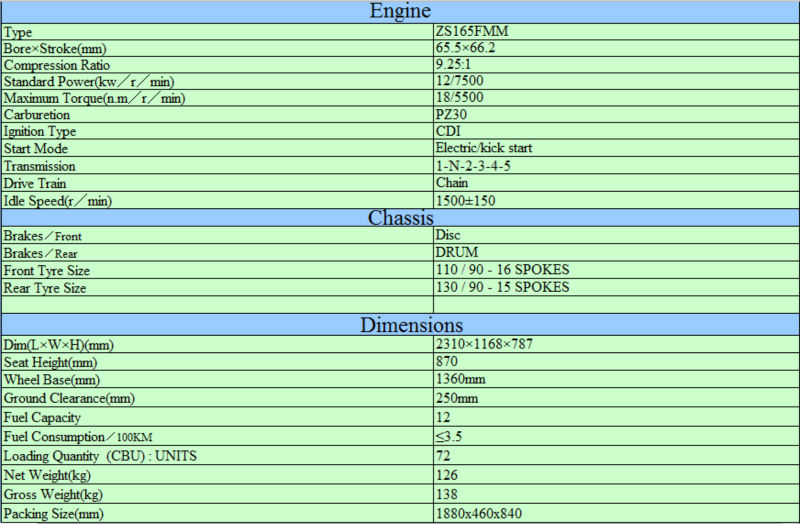Click the Disc value
The width and height of the screenshot is (800, 524).
coord(448,235)
